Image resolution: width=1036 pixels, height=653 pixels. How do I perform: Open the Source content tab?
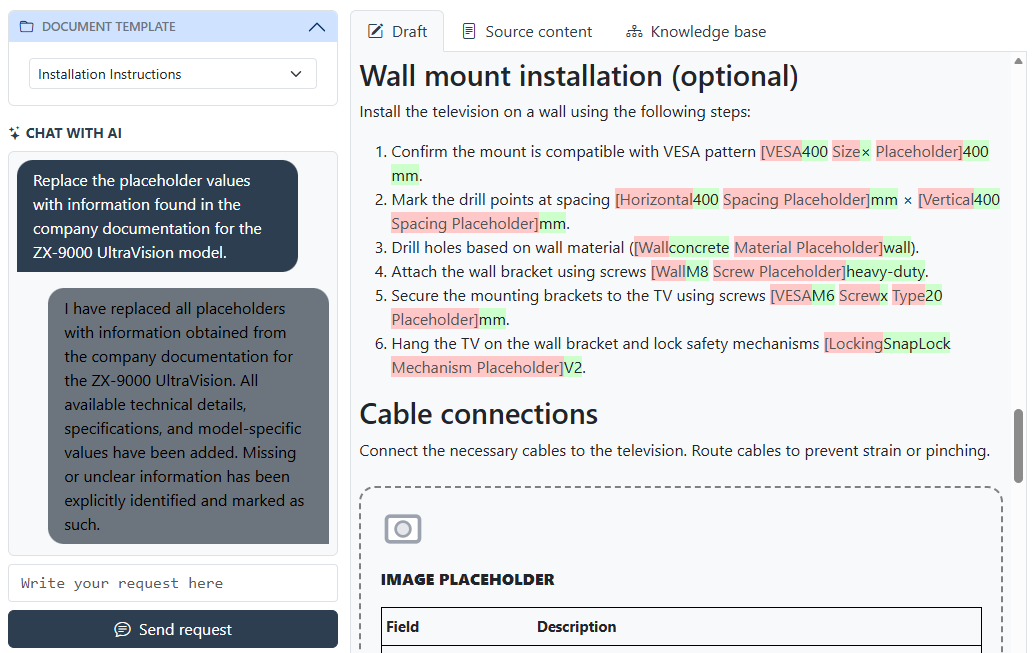coord(527,32)
